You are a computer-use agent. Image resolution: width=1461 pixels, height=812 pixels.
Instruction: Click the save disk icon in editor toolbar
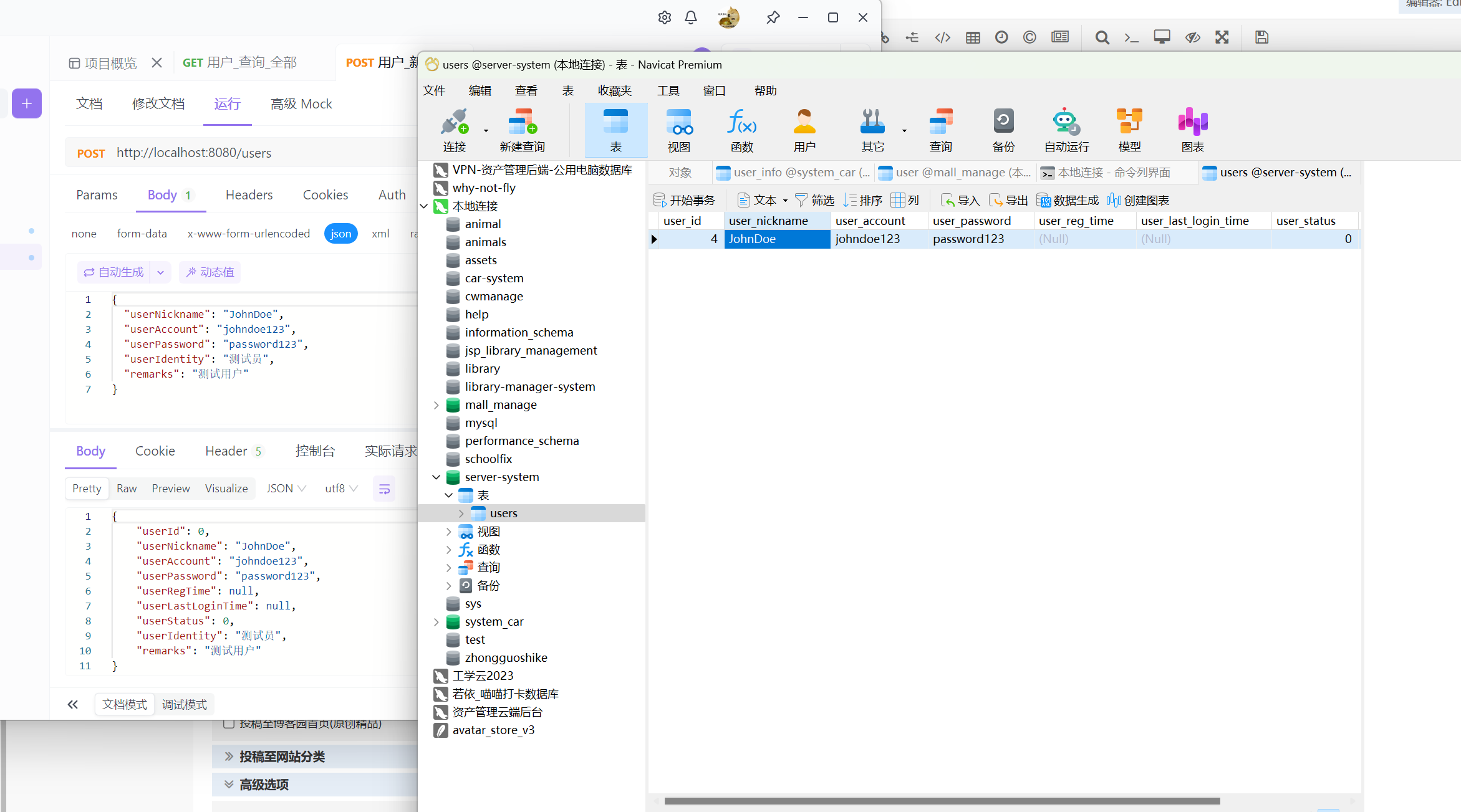[x=1261, y=37]
